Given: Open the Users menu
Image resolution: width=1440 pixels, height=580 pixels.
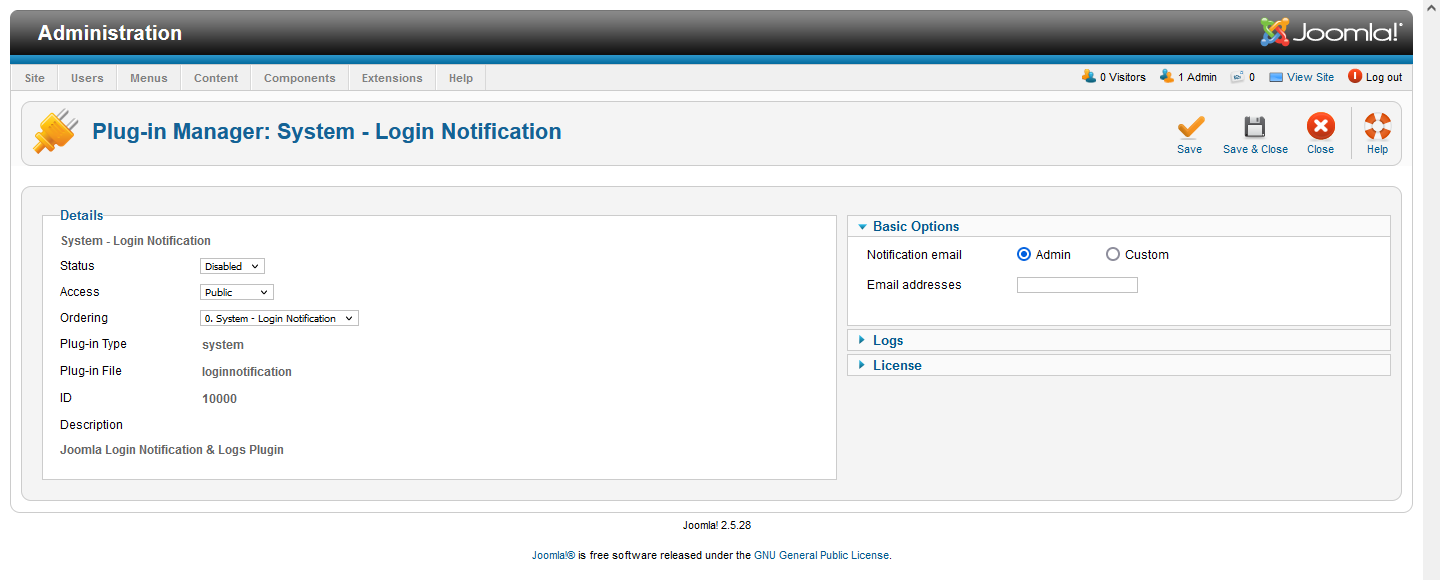Looking at the screenshot, I should pos(87,78).
